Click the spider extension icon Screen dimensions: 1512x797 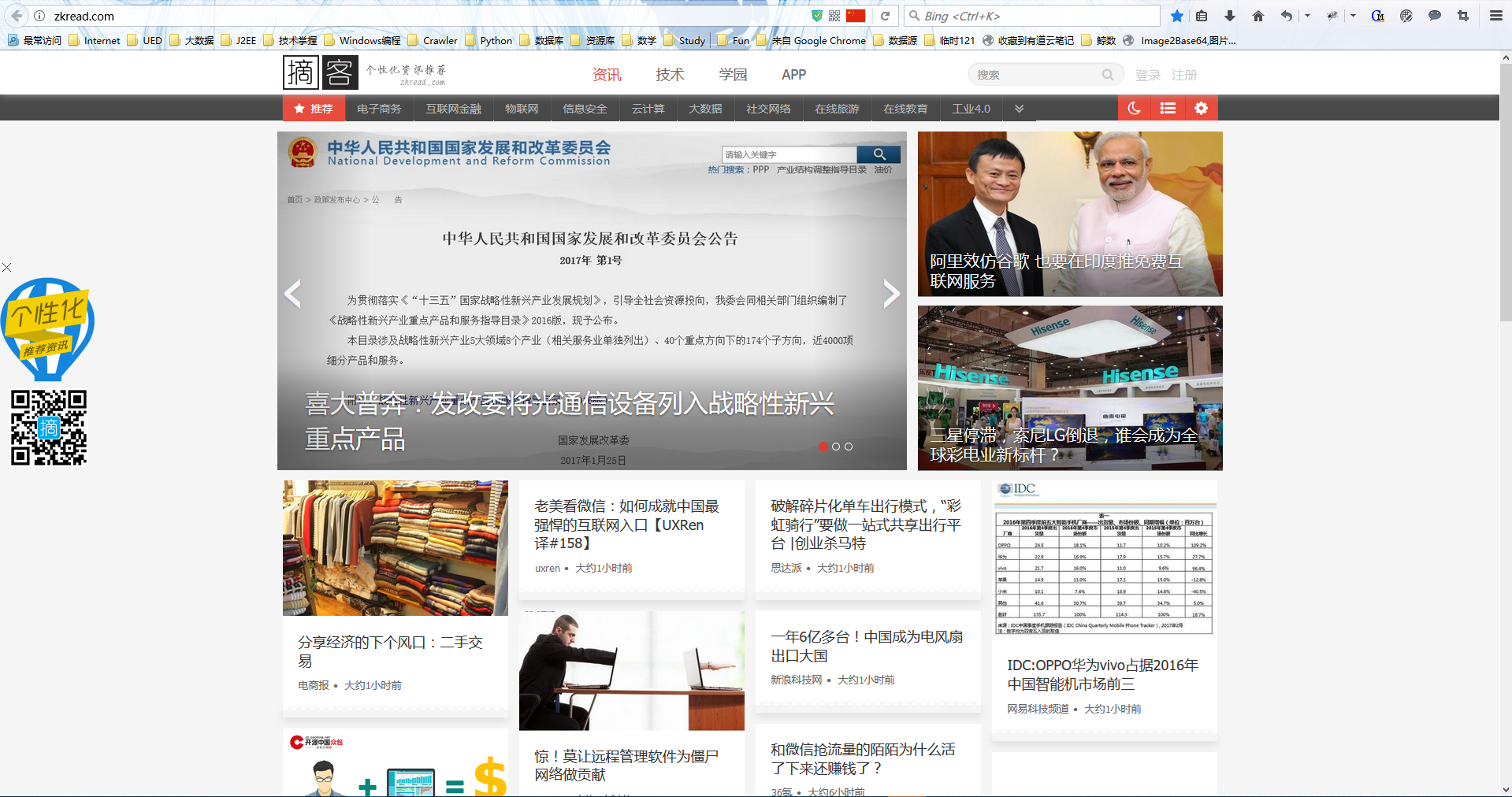click(x=1332, y=16)
